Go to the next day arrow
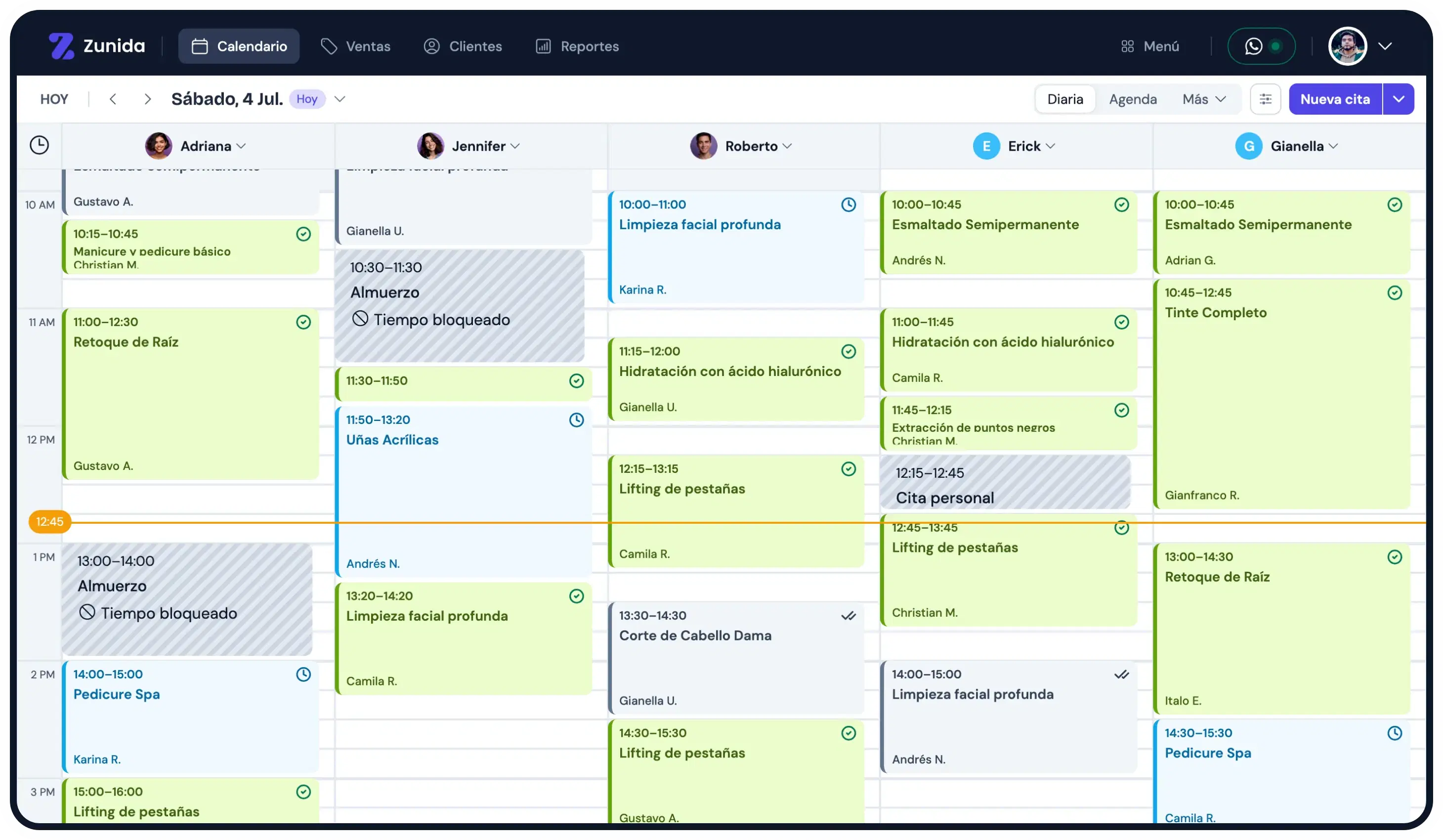The width and height of the screenshot is (1443, 840). [x=147, y=99]
